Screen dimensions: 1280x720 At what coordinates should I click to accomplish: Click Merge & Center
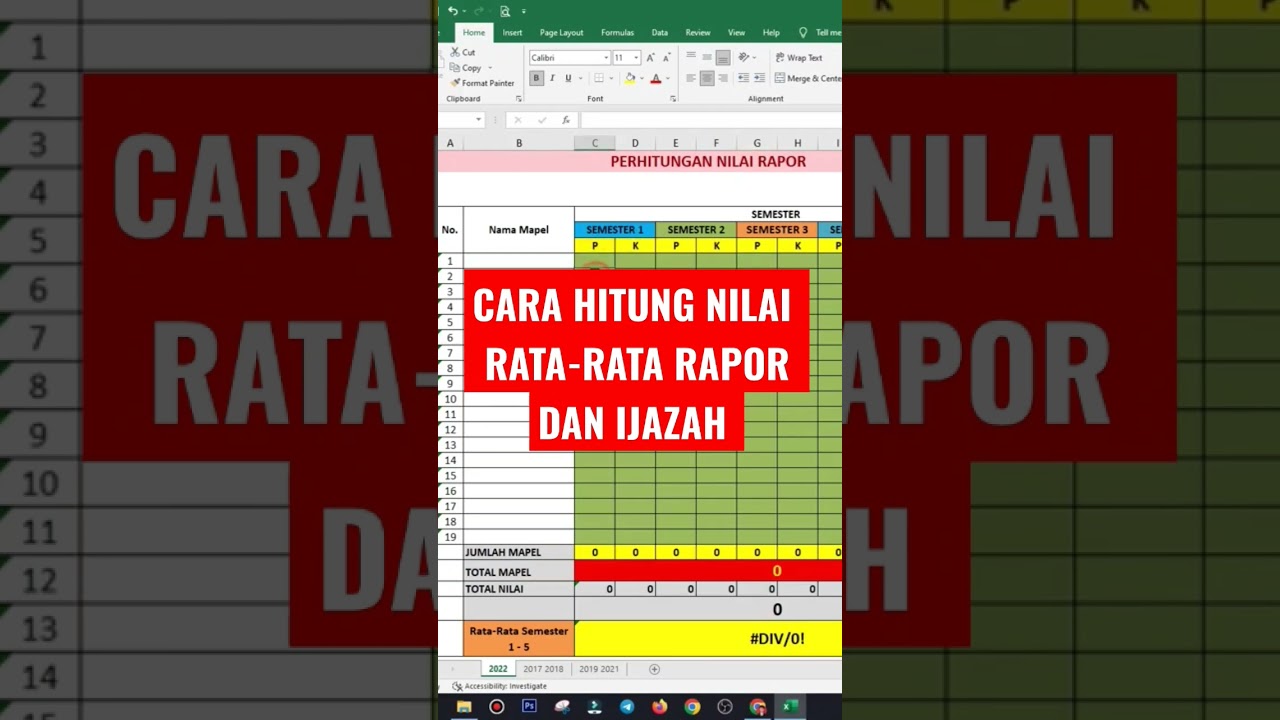click(808, 78)
